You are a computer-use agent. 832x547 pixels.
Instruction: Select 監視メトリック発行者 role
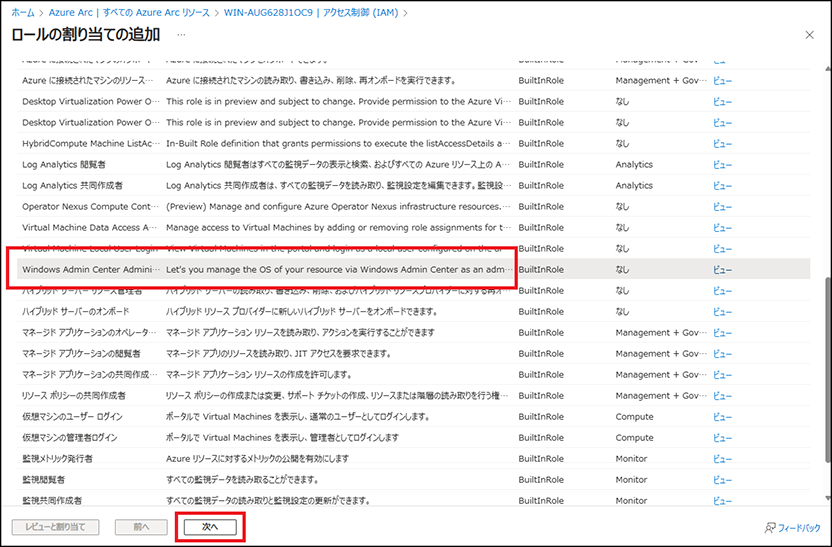point(413,458)
